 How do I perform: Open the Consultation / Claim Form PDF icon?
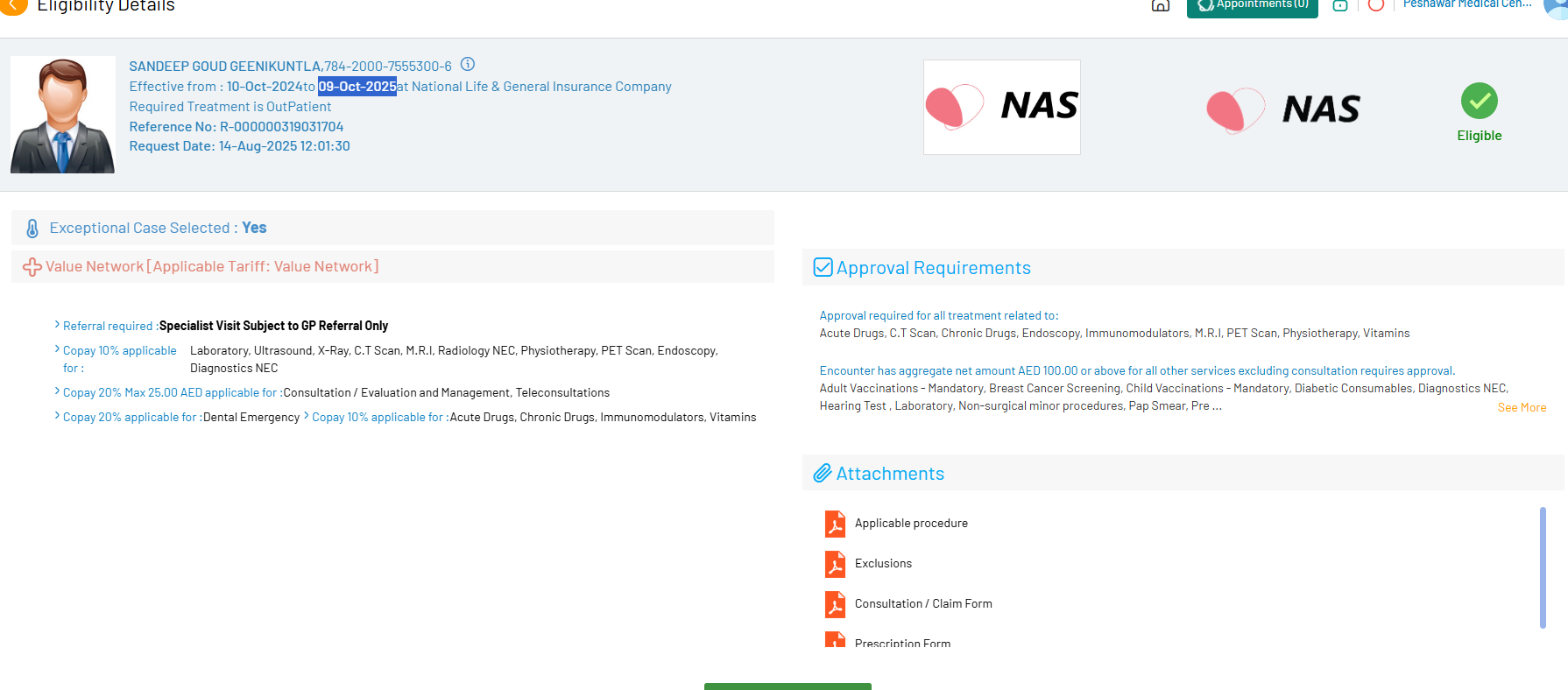[835, 604]
